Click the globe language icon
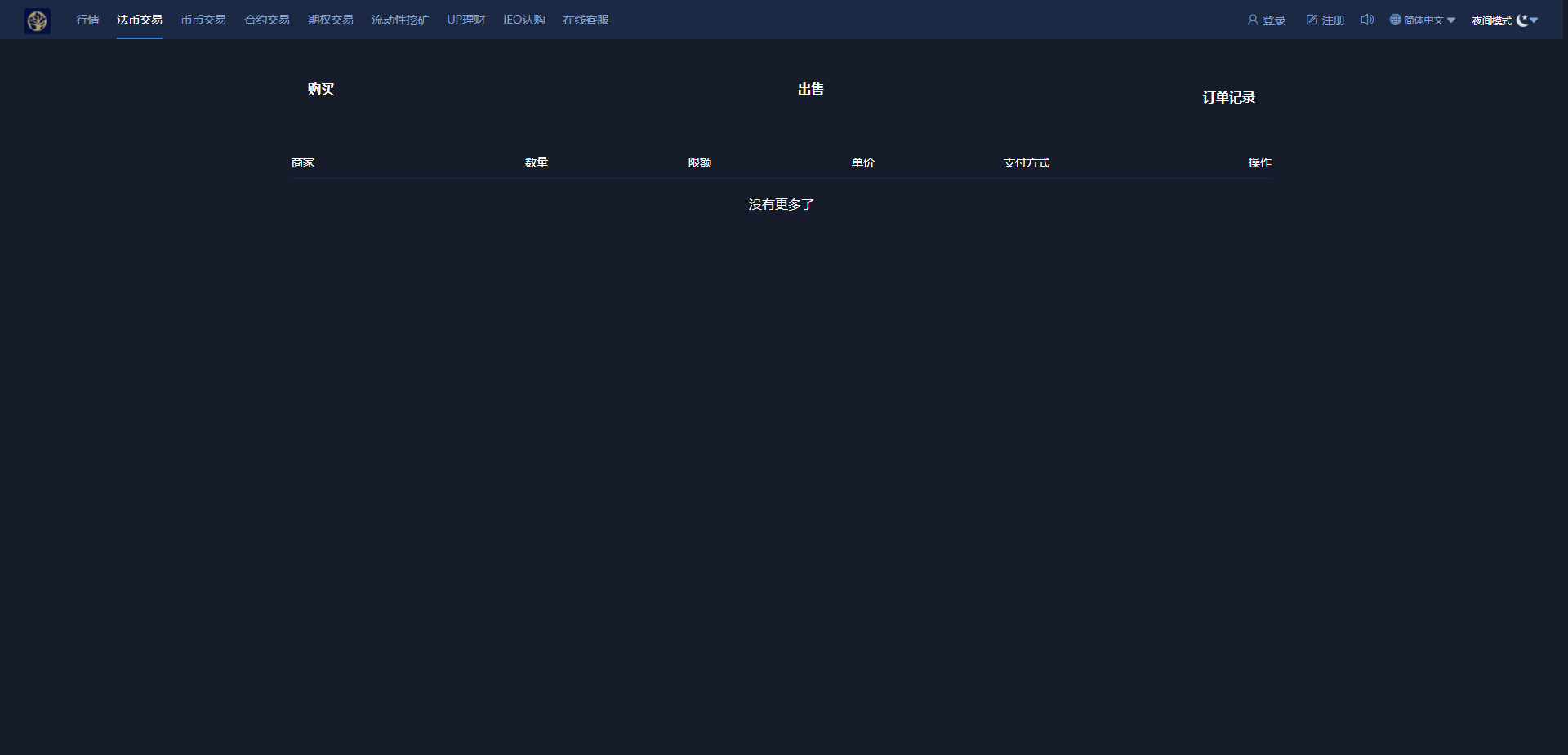The width and height of the screenshot is (1568, 755). coord(1395,20)
